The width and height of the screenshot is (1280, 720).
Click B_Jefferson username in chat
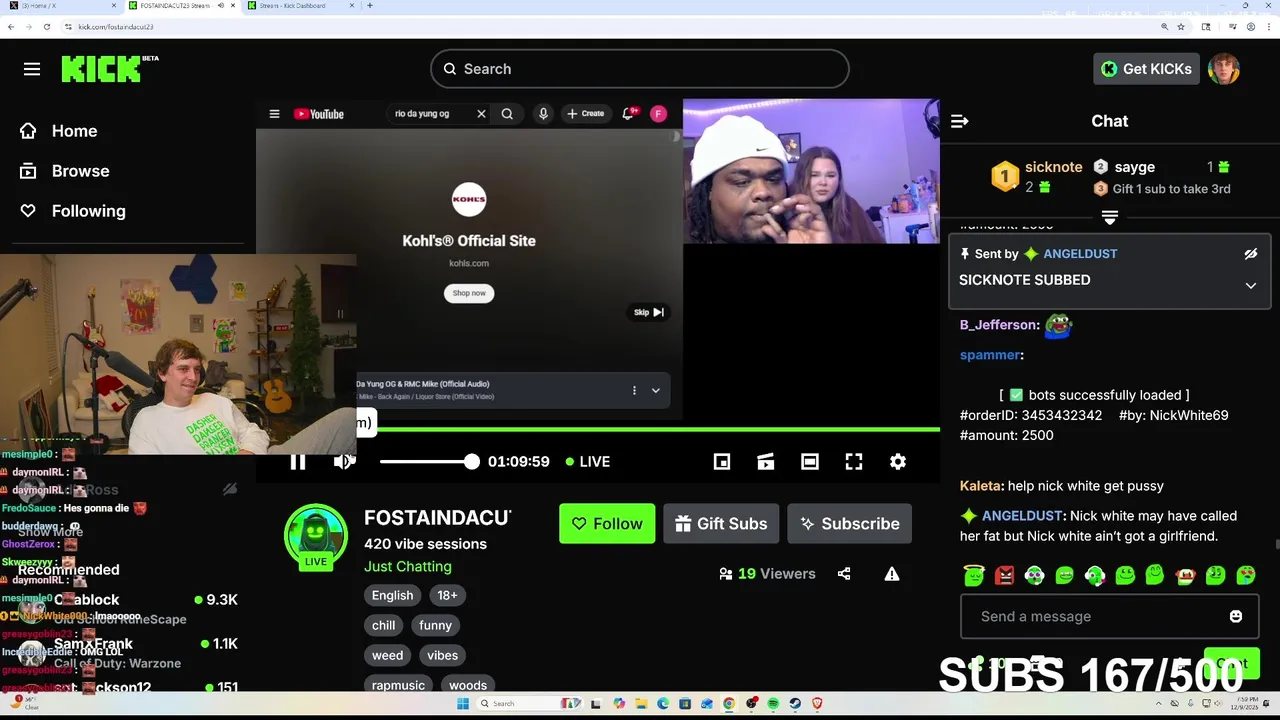999,325
